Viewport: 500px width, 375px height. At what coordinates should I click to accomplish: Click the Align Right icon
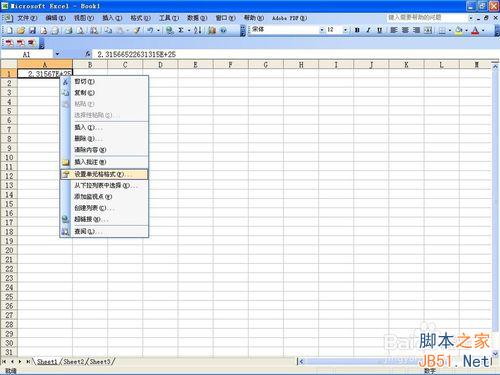click(x=417, y=30)
